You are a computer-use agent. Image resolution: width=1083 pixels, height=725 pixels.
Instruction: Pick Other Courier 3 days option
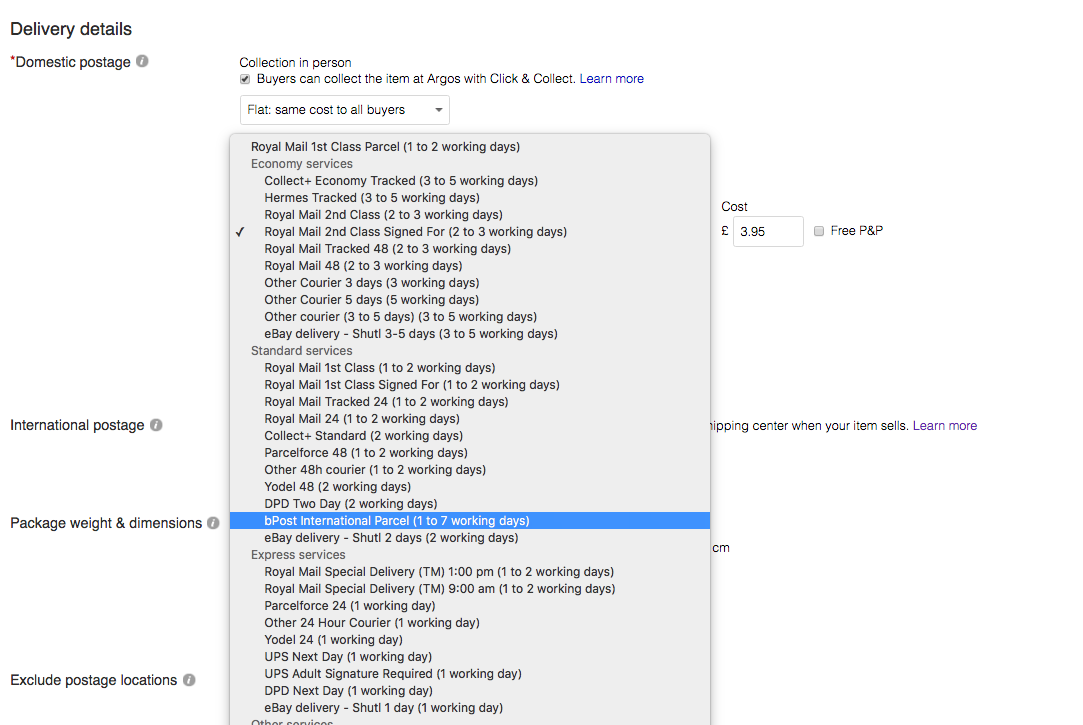coord(470,282)
